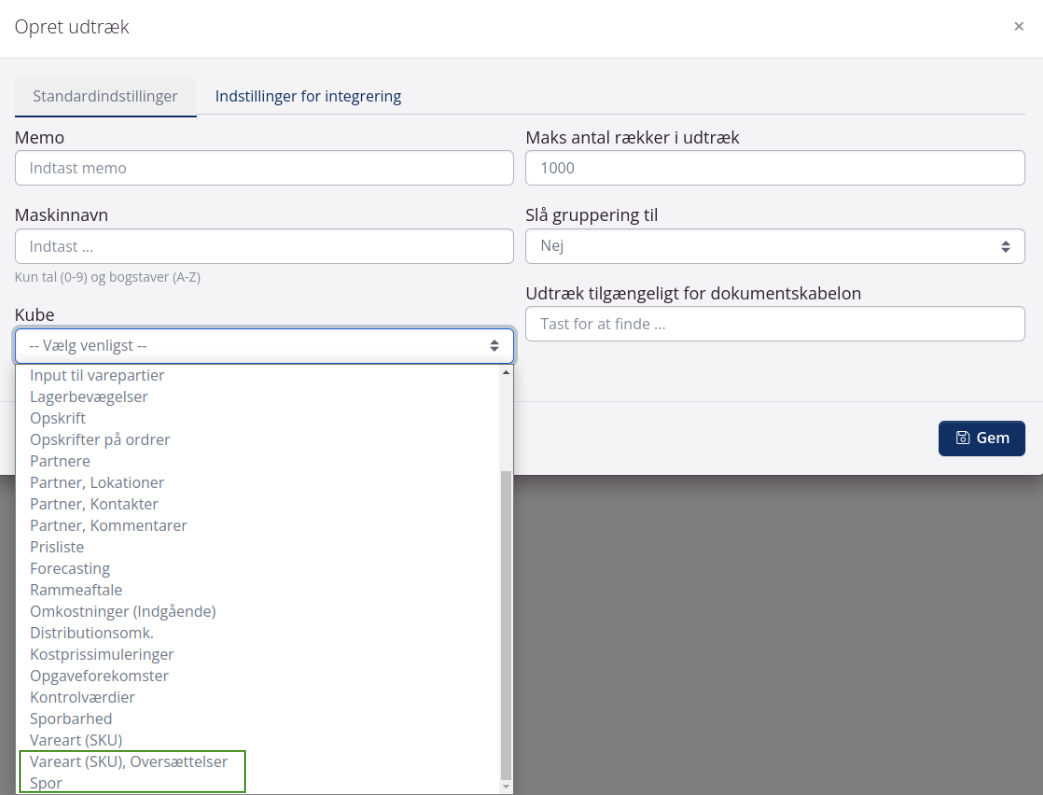The width and height of the screenshot is (1043, 795).
Task: Choose Vareart (SKU), Oversættelser option
Action: click(x=129, y=762)
